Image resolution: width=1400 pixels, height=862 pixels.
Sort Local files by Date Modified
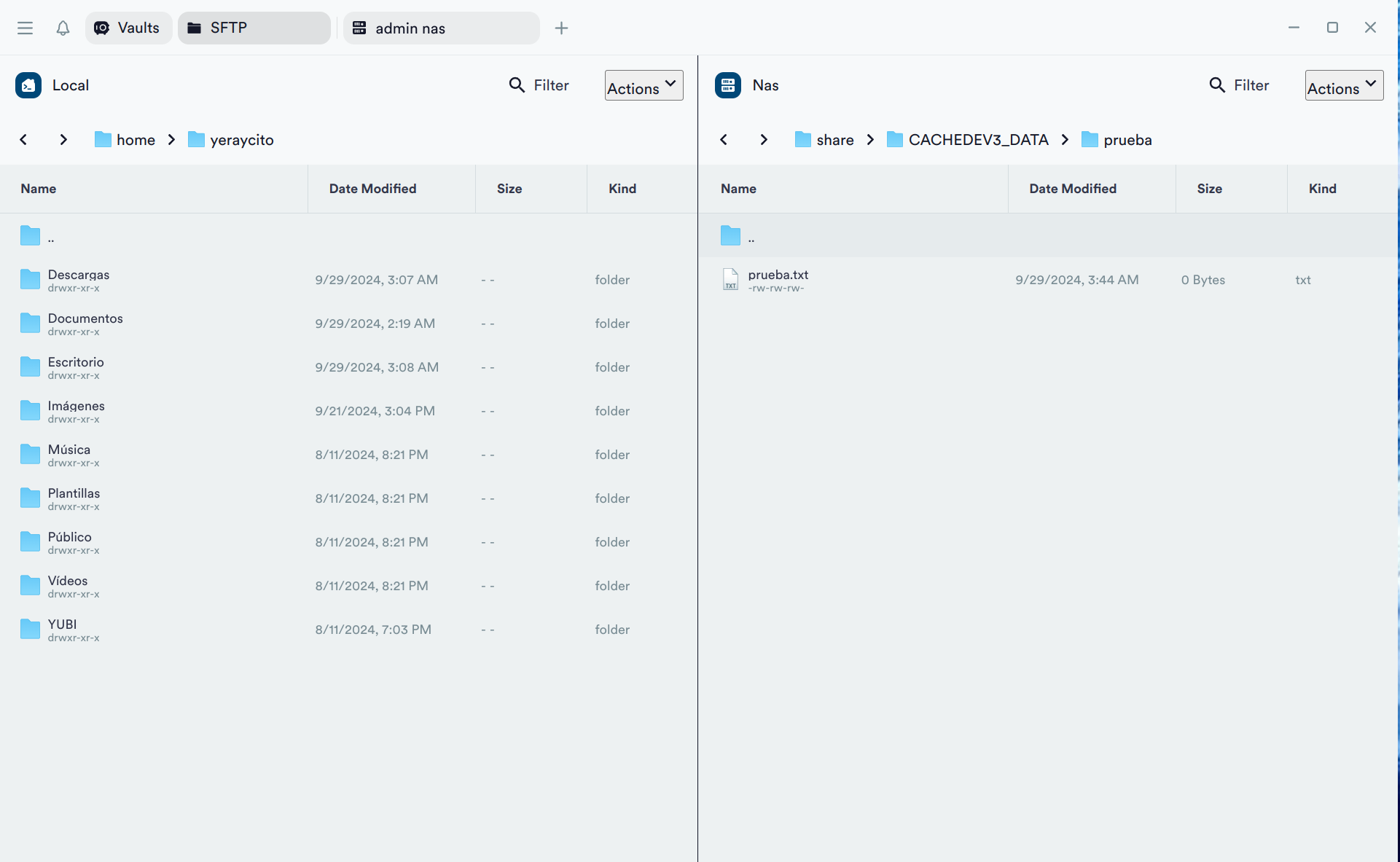coord(372,189)
